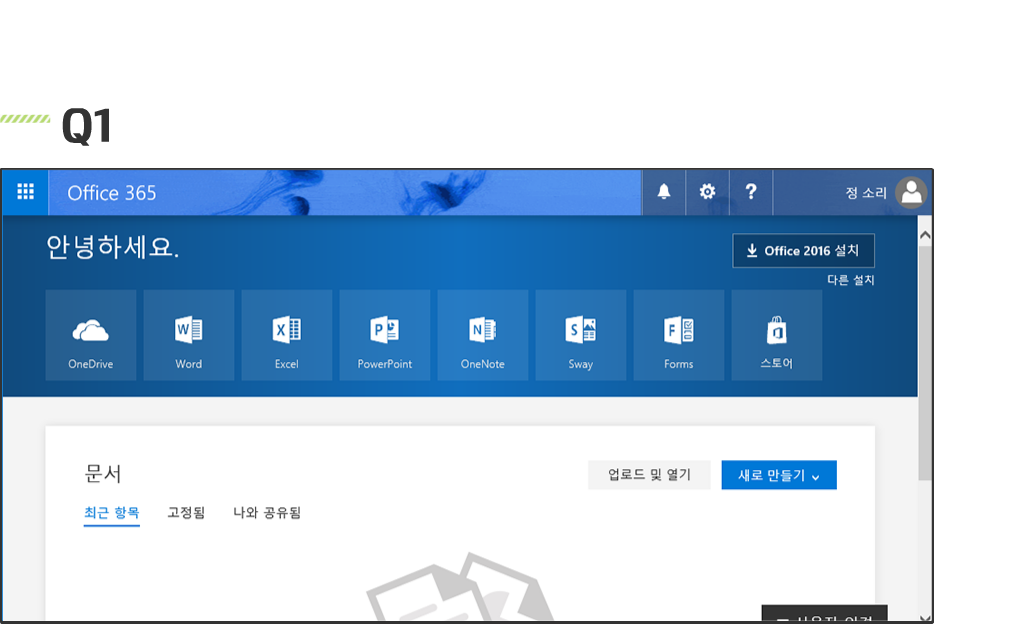Show notifications with the bell icon
1024x640 pixels.
point(664,192)
